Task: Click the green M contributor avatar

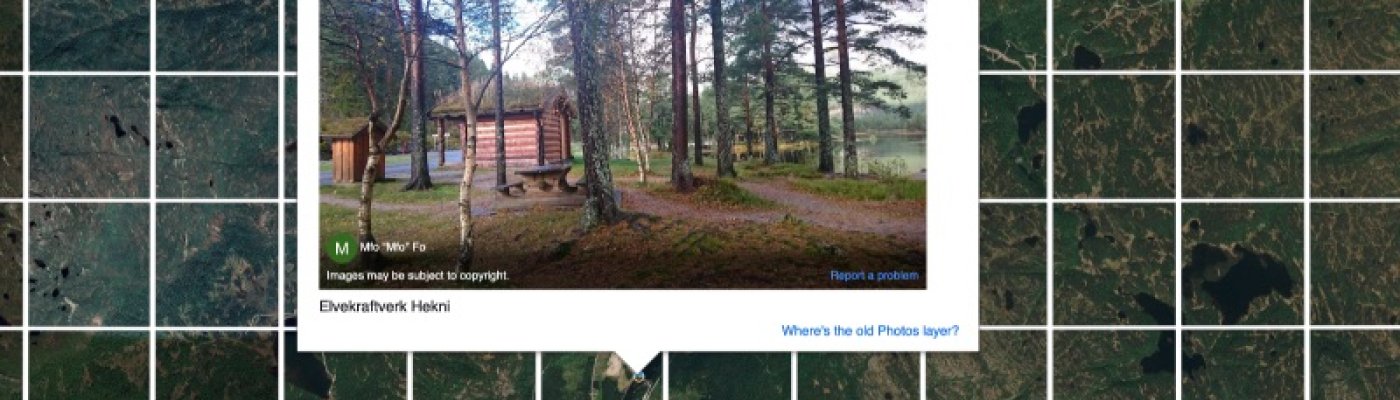Action: 342,248
